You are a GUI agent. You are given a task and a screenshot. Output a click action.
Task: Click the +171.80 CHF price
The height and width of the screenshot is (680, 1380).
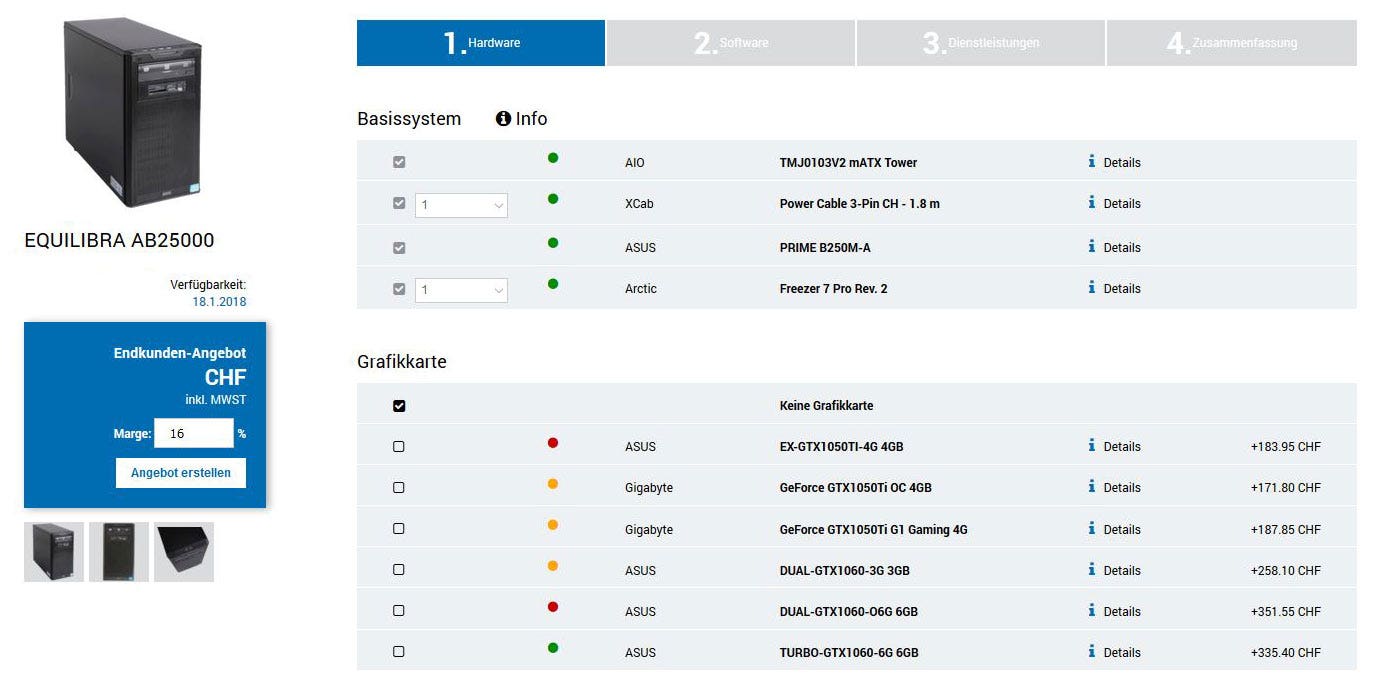pyautogui.click(x=1285, y=488)
